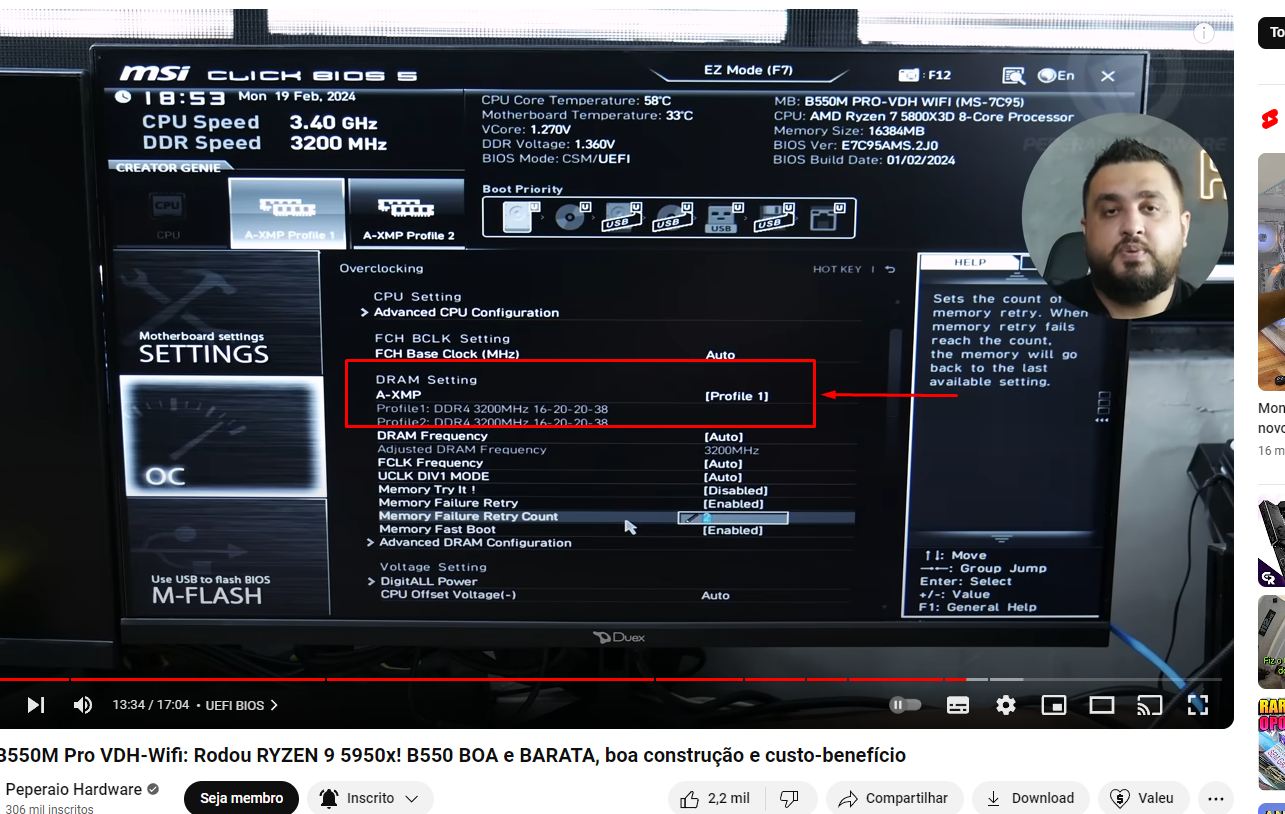This screenshot has height=814, width=1285.
Task: Open the more actions ellipsis menu
Action: pos(1216,798)
